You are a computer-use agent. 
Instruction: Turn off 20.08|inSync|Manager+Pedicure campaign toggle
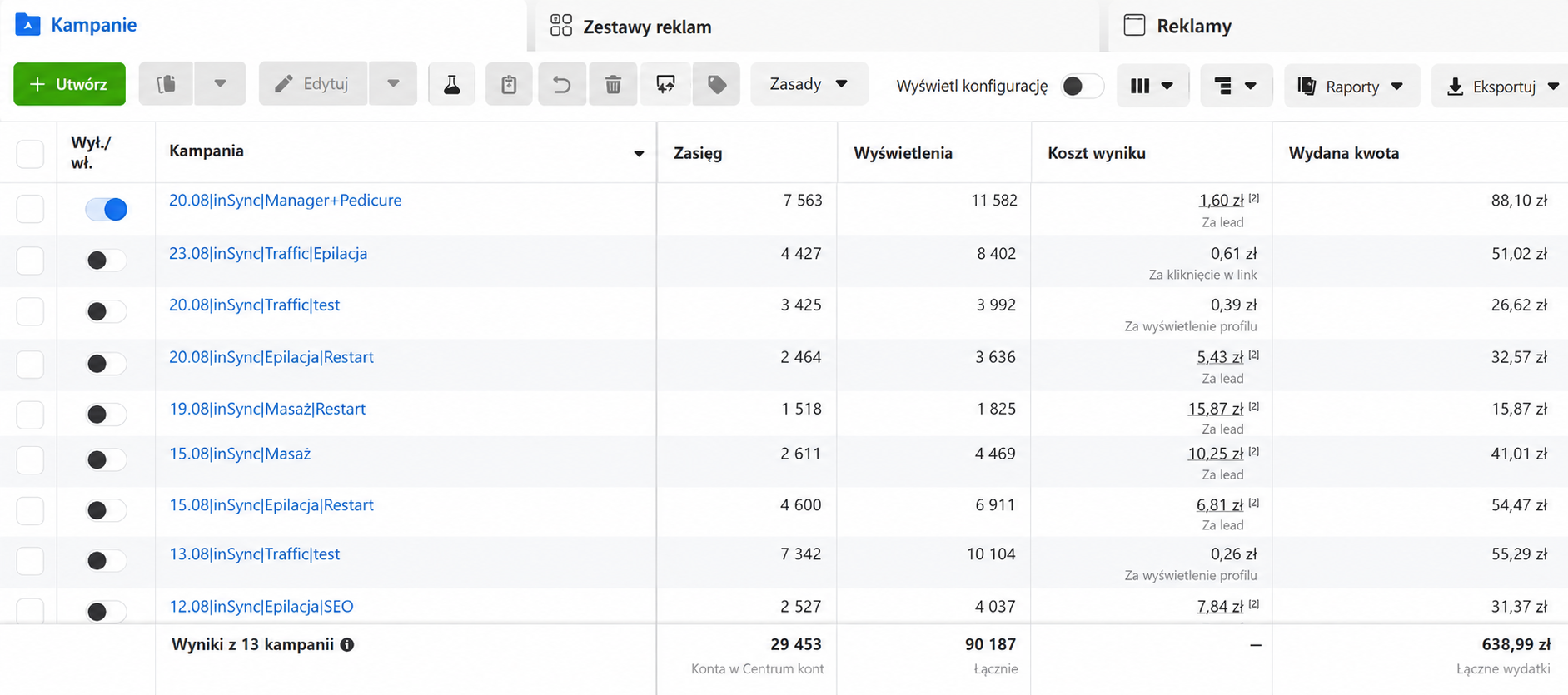tap(107, 209)
